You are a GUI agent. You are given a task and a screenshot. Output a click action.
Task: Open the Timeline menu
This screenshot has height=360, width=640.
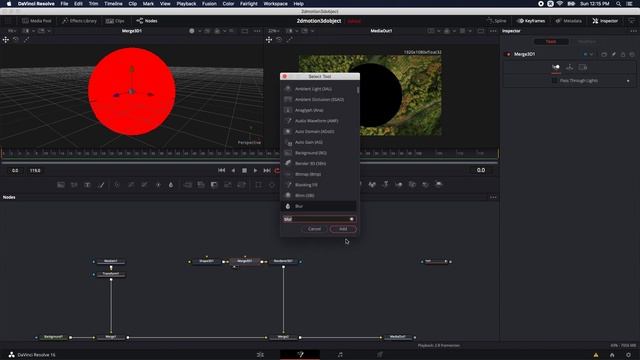[x=113, y=4]
